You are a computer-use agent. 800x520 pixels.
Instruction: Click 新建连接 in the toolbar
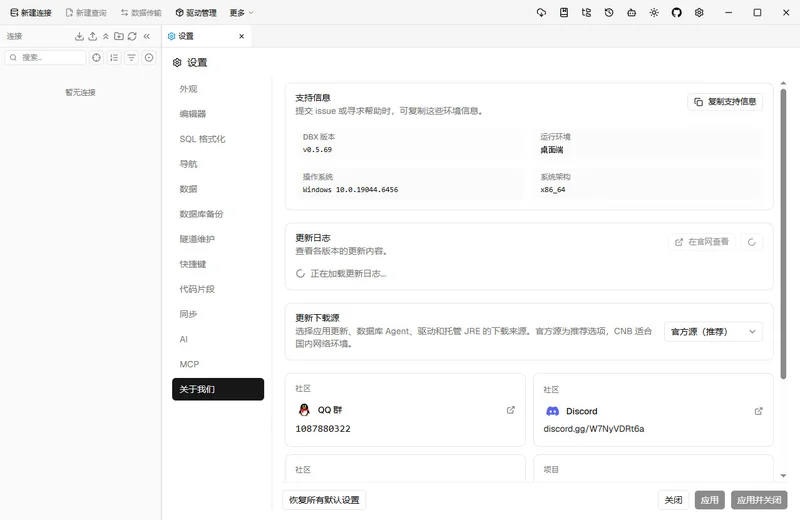pos(31,13)
